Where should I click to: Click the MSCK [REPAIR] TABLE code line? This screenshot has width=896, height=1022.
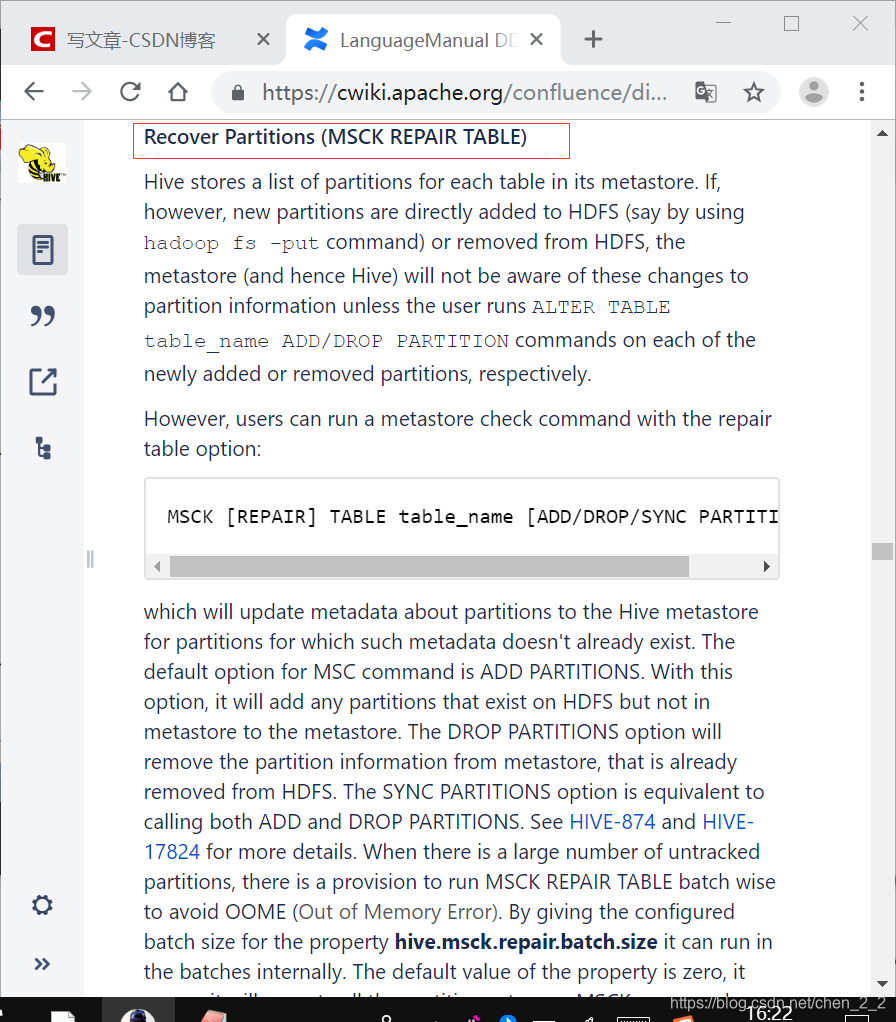point(472,517)
